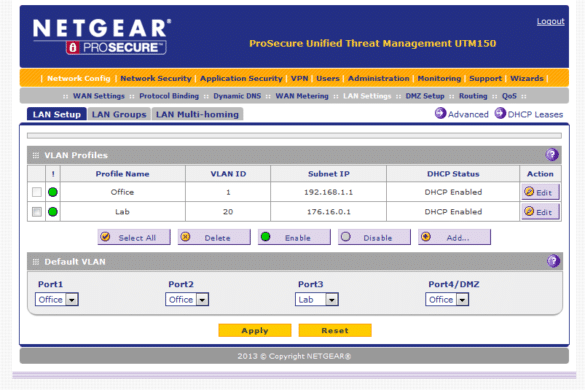This screenshot has width=585, height=390.
Task: Check the Office profile checkbox
Action: click(37, 192)
